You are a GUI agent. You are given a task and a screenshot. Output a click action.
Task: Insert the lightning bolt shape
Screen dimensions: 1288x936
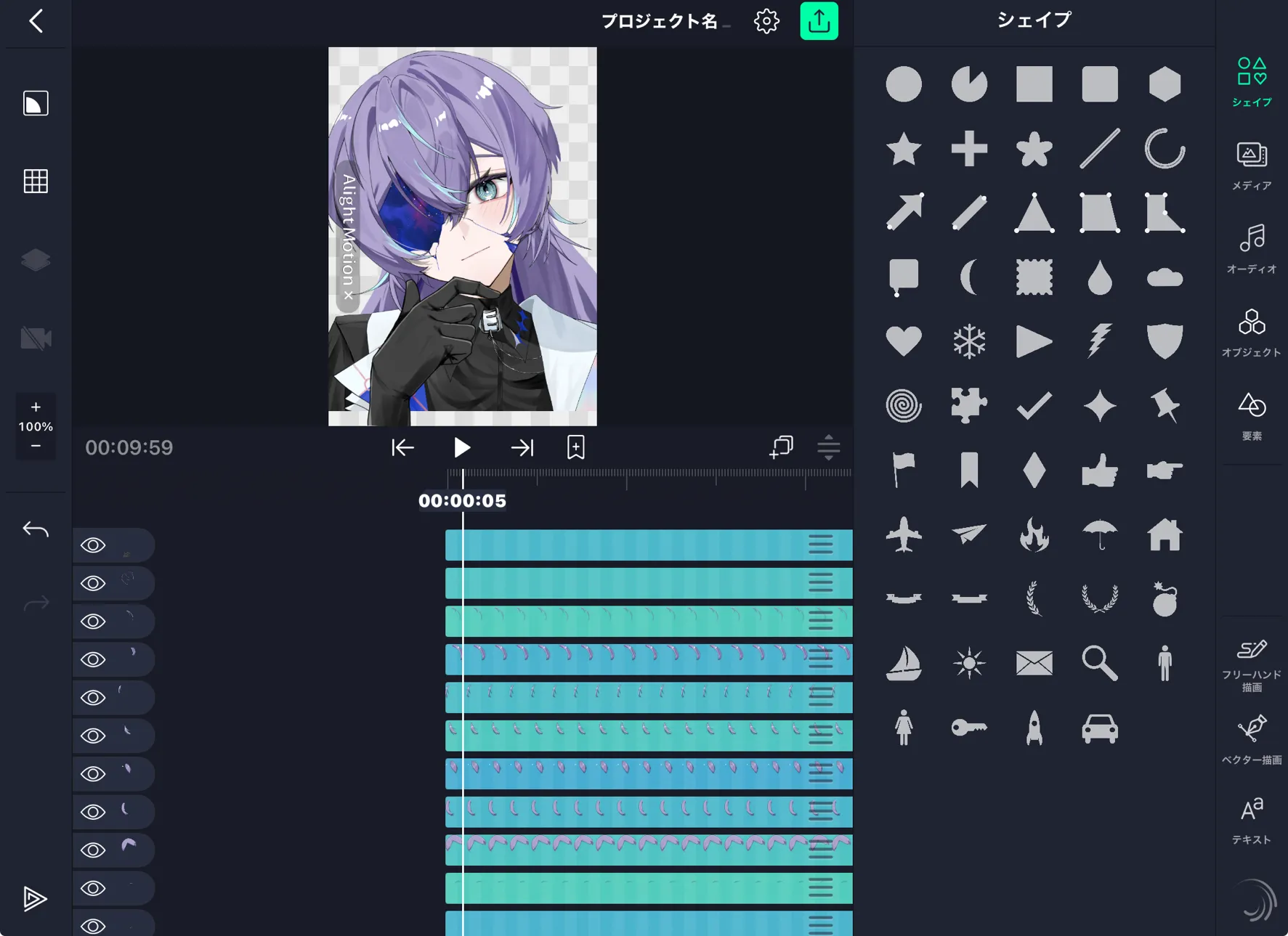click(1100, 341)
